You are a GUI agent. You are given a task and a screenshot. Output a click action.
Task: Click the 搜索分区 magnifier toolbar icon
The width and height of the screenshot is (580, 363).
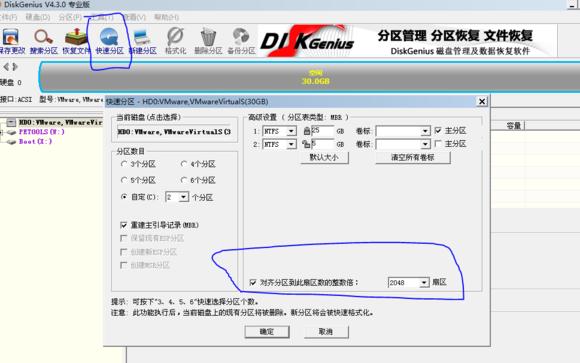pos(44,41)
